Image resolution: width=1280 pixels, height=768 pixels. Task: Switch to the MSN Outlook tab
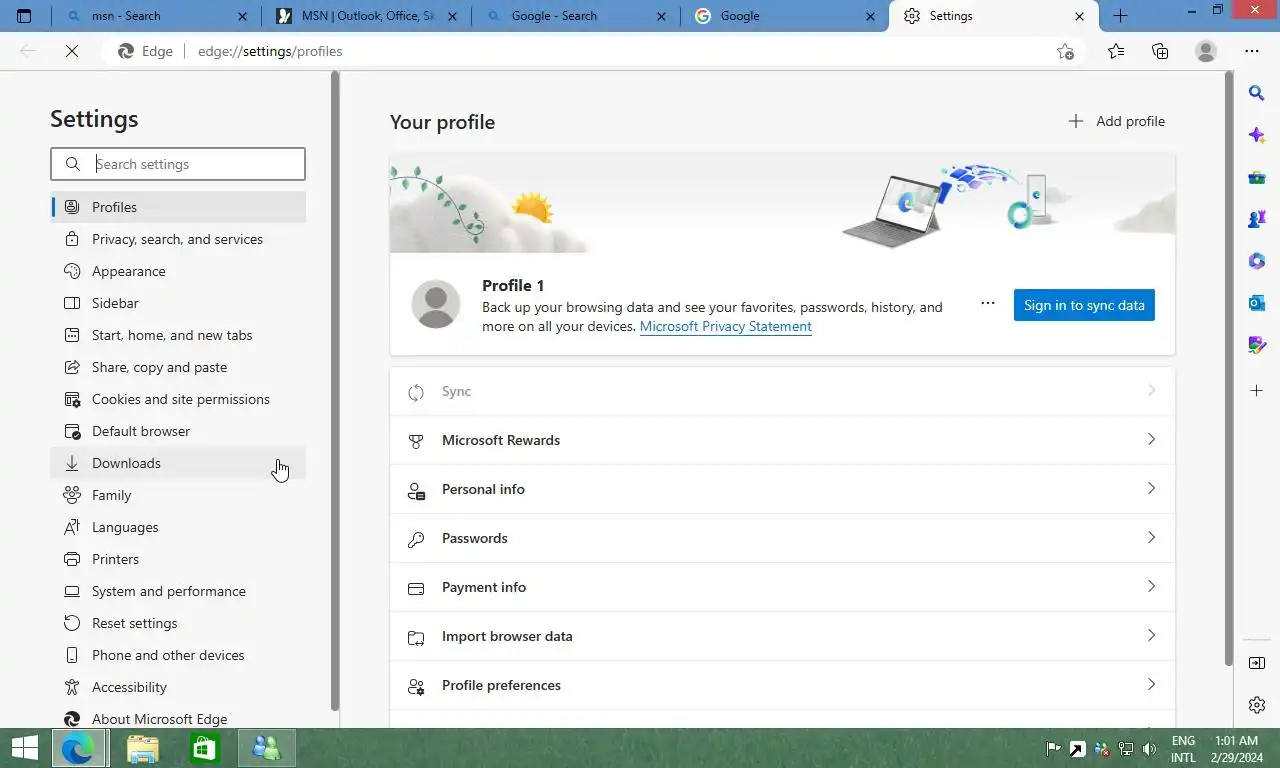click(x=367, y=16)
